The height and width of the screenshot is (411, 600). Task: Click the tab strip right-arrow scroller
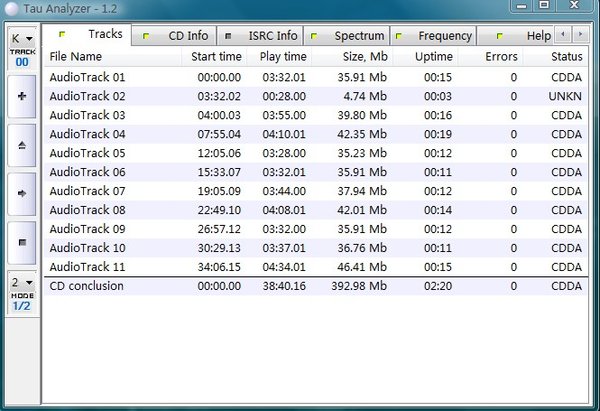pos(580,34)
